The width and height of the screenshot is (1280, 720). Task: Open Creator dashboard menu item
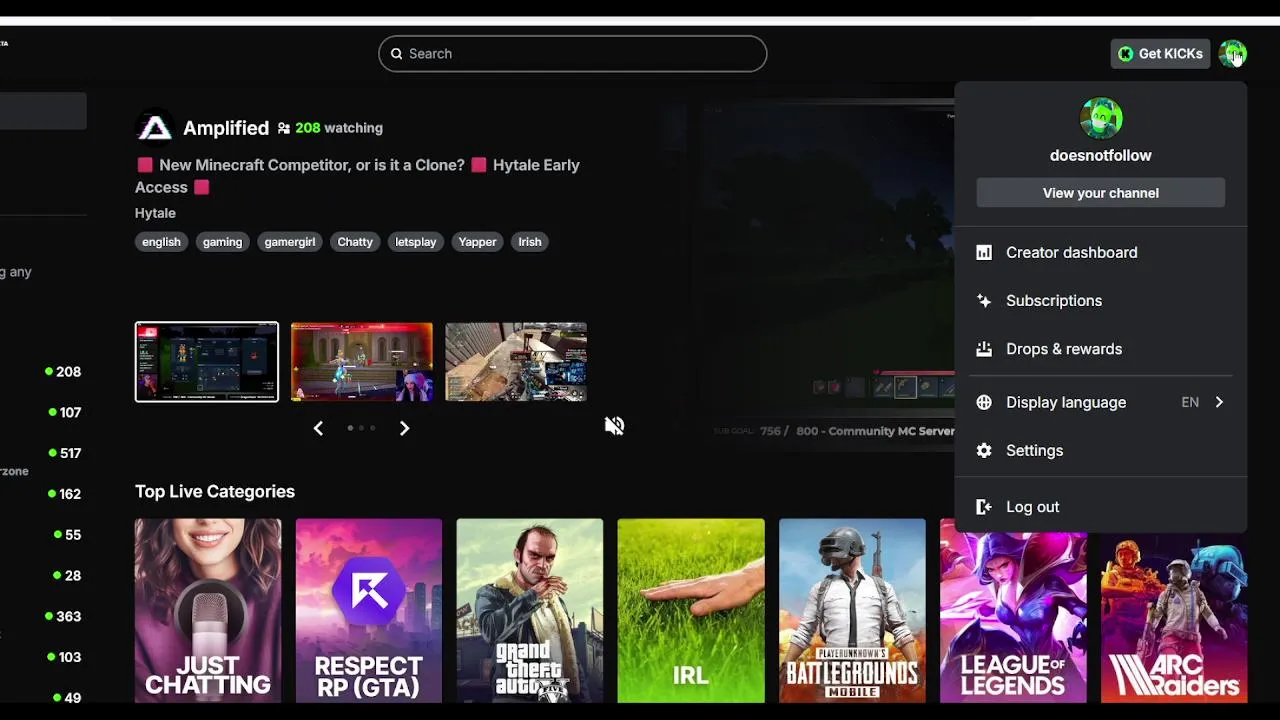pyautogui.click(x=1100, y=253)
